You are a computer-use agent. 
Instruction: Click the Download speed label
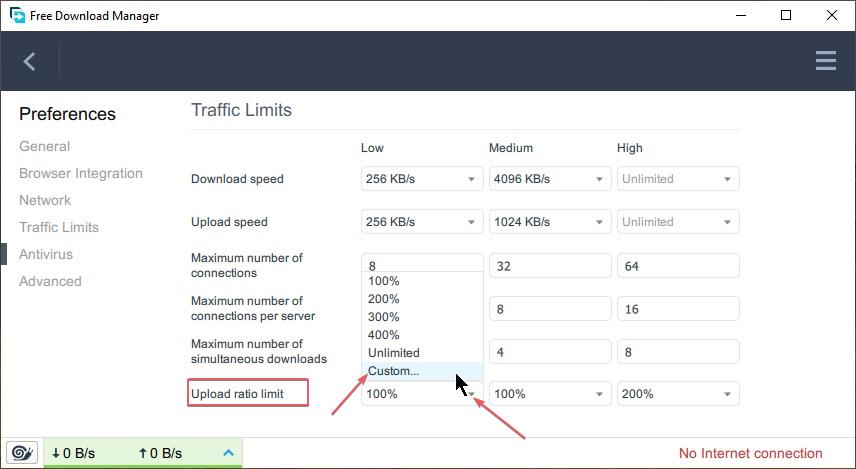point(237,179)
